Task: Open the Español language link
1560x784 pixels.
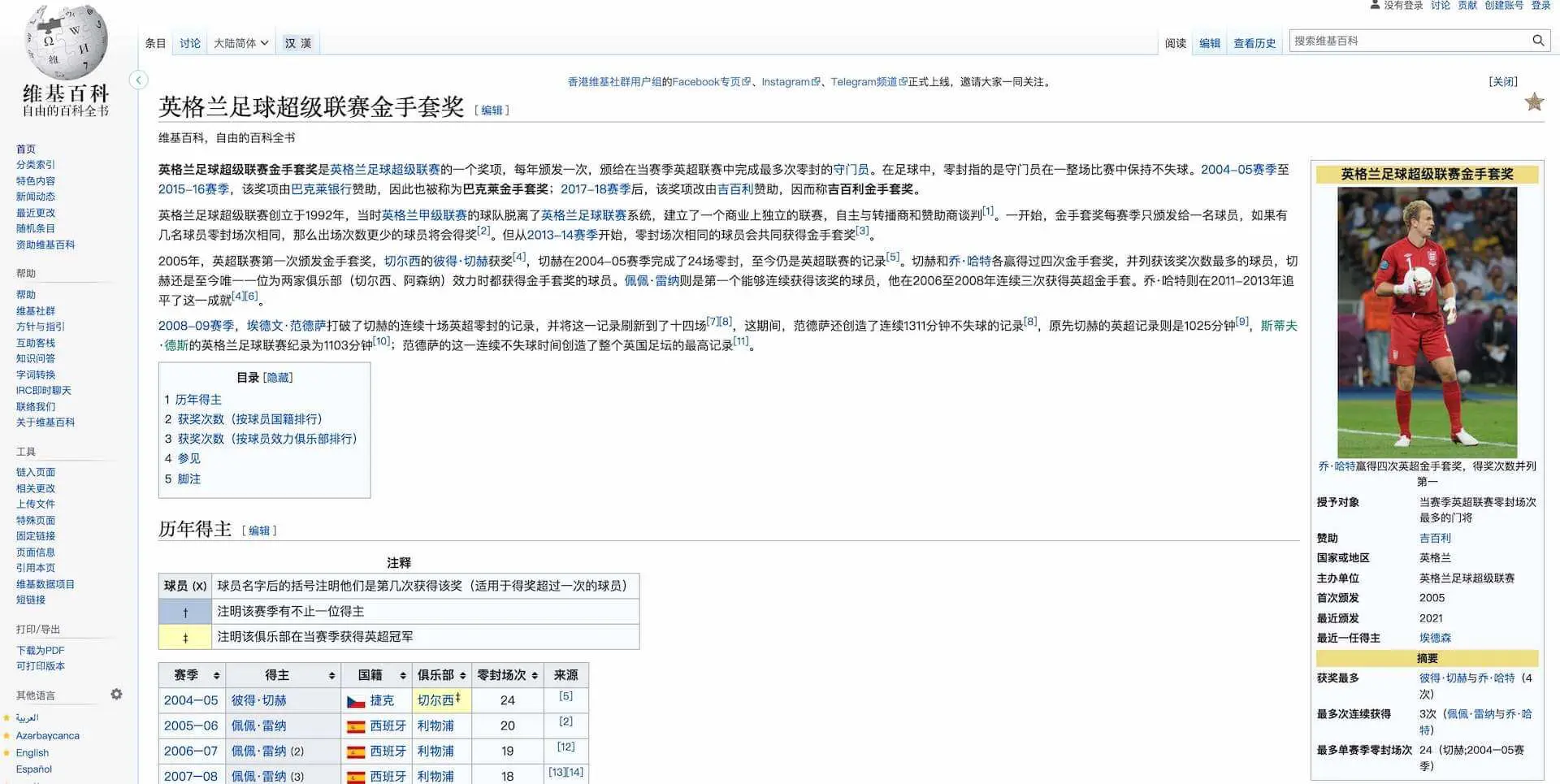Action: click(x=33, y=769)
